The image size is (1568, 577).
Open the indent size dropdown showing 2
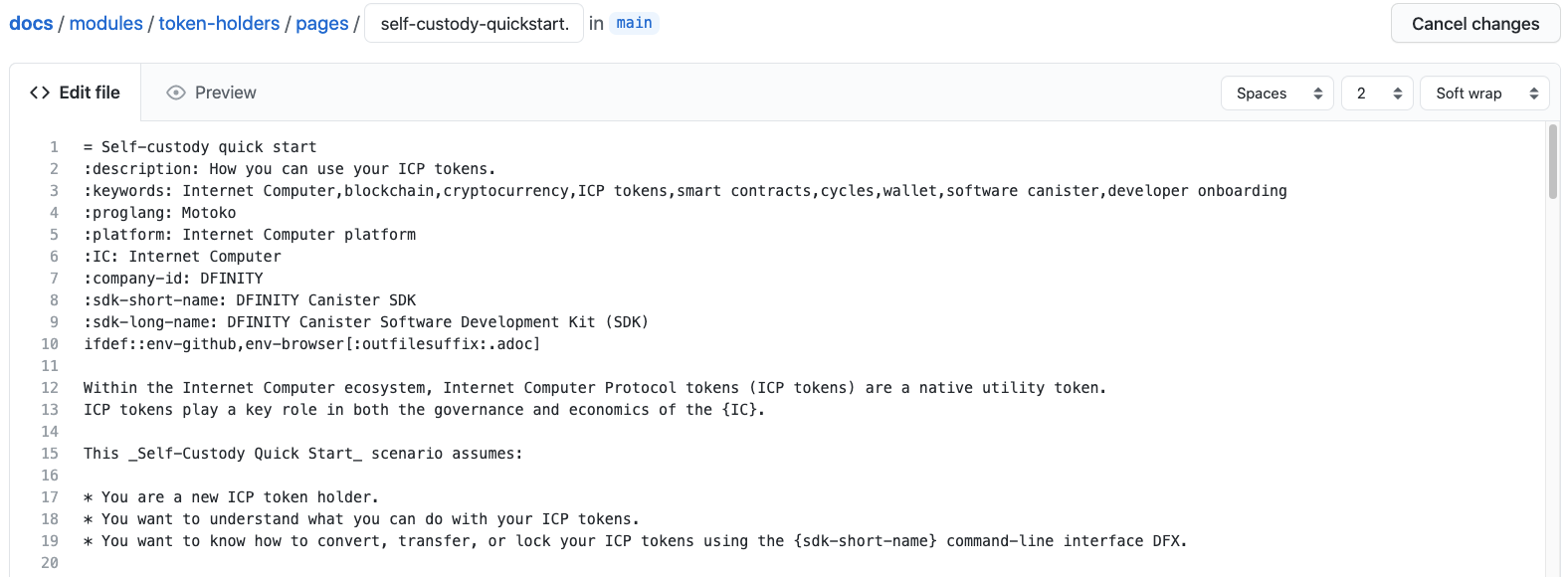pos(1377,92)
